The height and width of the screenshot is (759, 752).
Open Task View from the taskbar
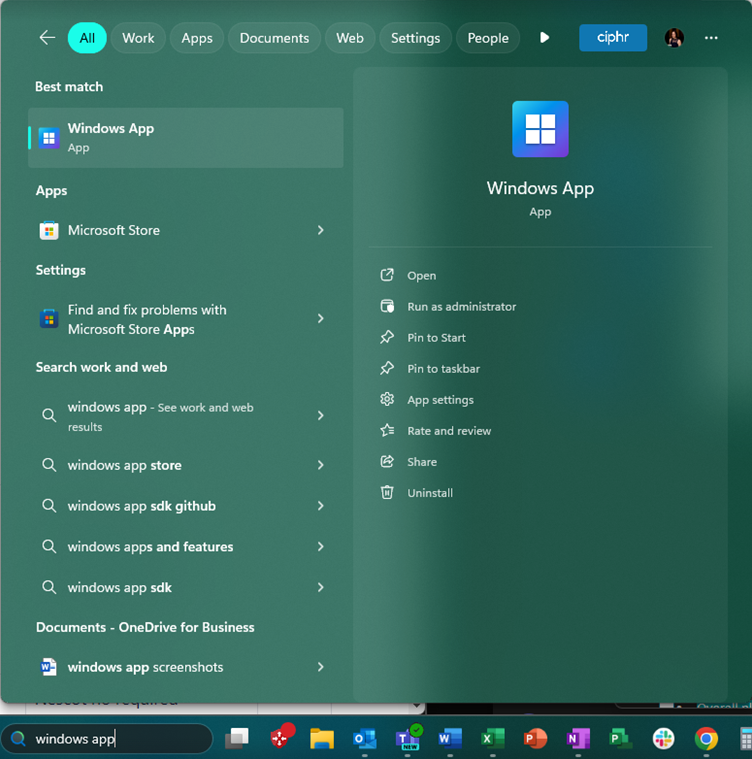(237, 739)
